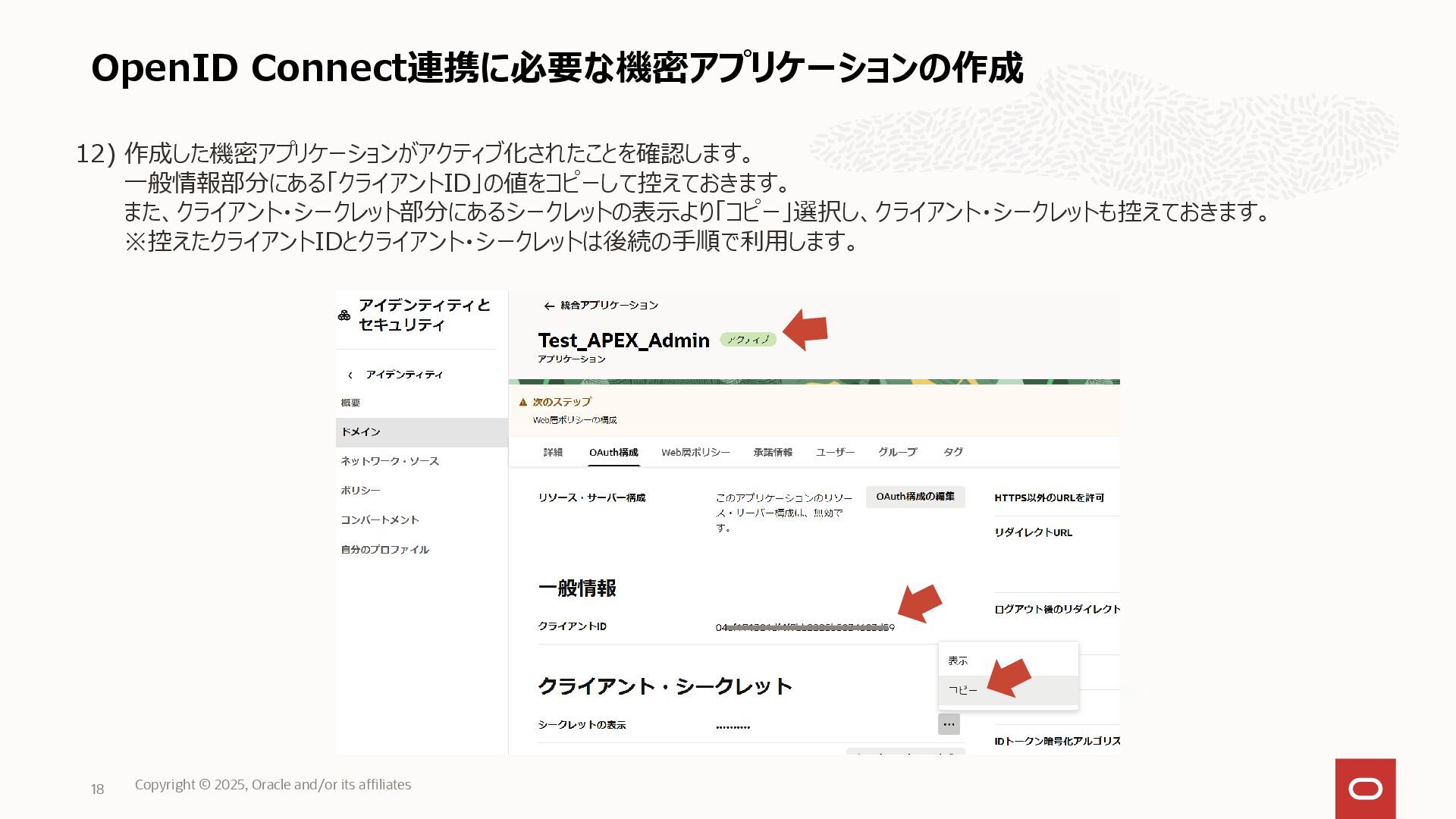Click the Oracle logo in corner
This screenshot has width=1456, height=819.
tap(1365, 789)
